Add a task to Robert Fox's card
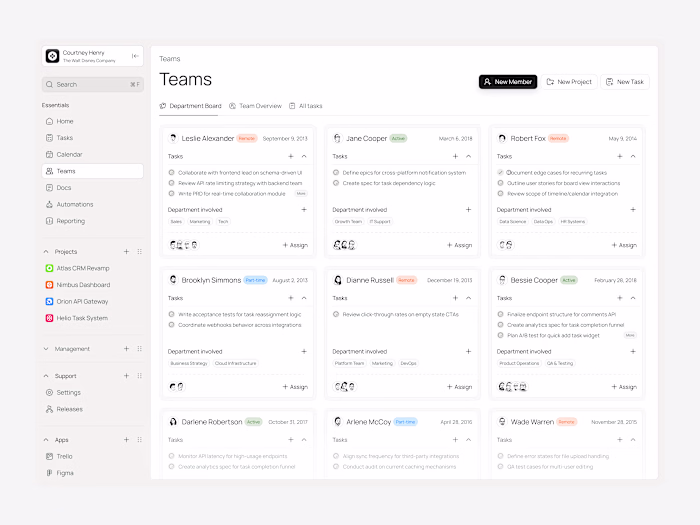700x525 pixels. point(620,156)
